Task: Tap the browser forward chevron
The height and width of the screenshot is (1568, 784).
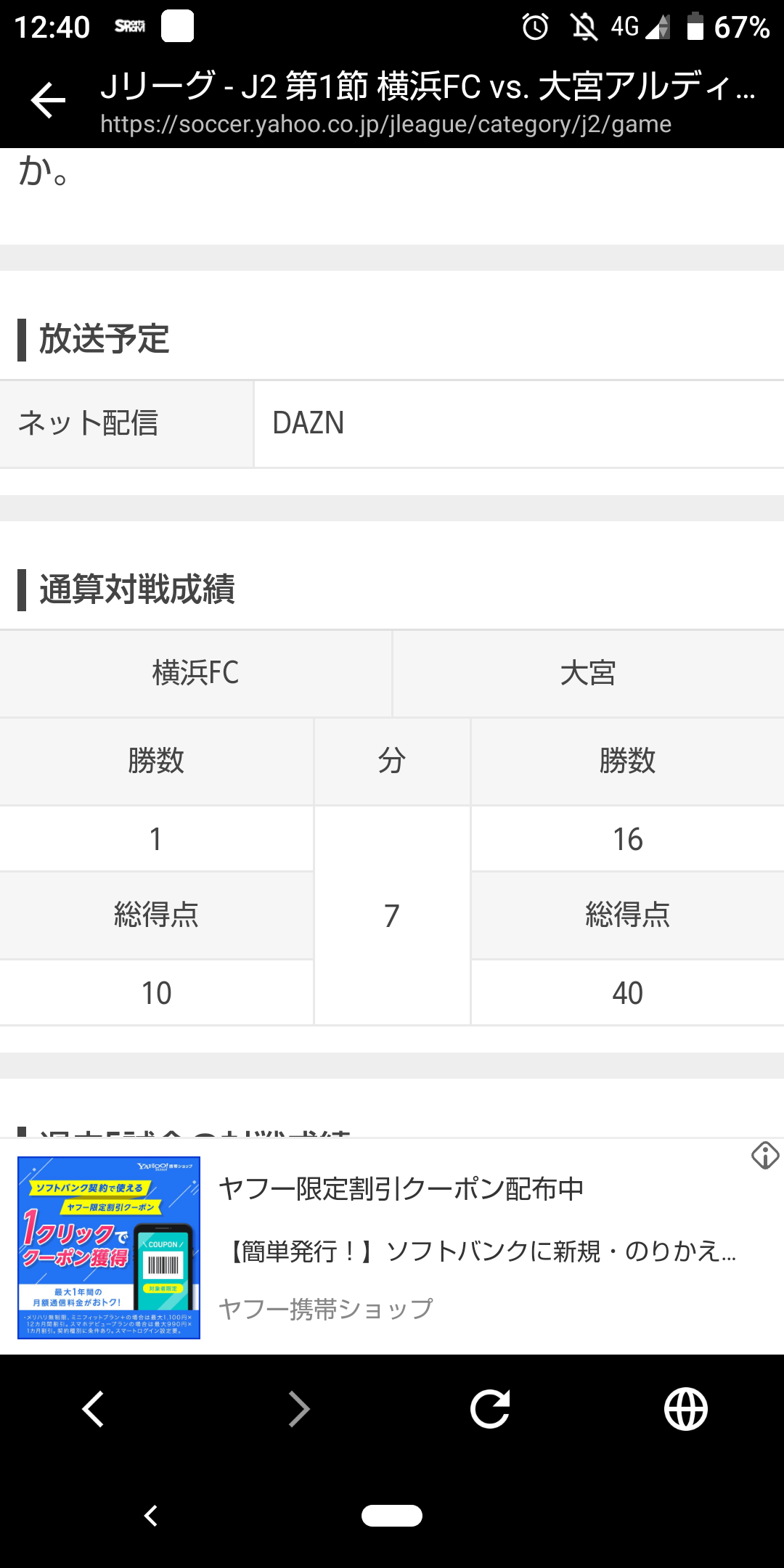Action: (298, 1409)
